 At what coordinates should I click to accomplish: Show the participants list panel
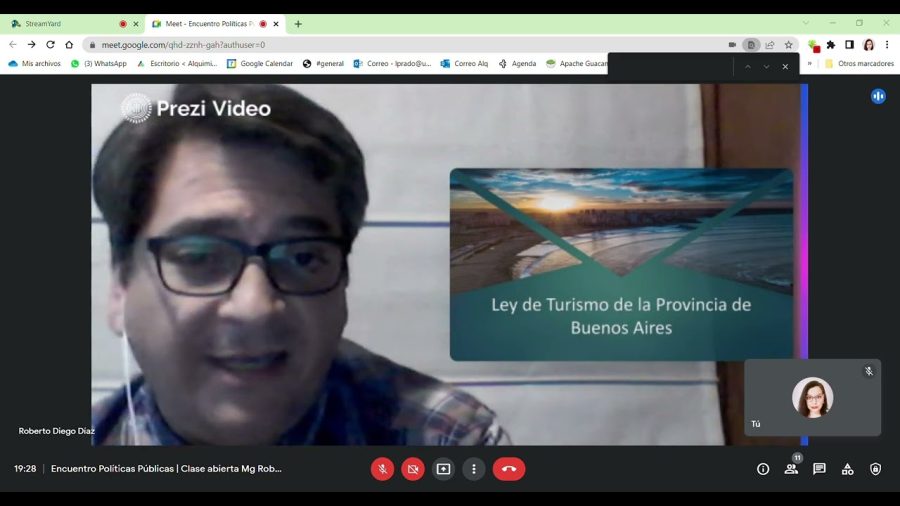point(791,469)
